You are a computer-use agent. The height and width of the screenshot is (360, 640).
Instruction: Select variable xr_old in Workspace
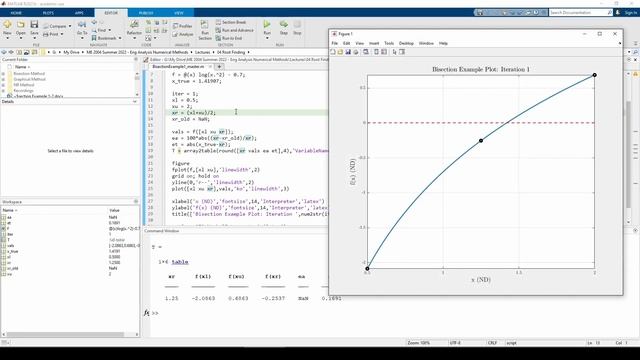tap(13, 269)
